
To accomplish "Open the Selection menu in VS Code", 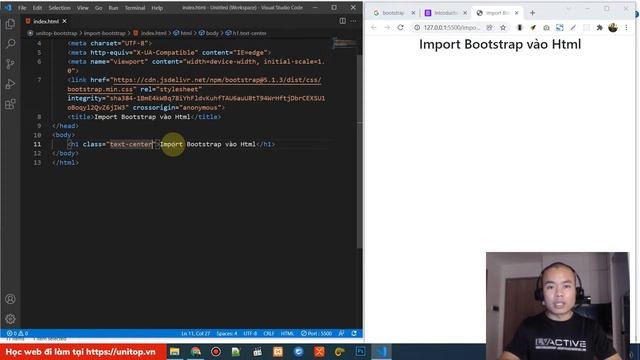I will click(60, 8).
